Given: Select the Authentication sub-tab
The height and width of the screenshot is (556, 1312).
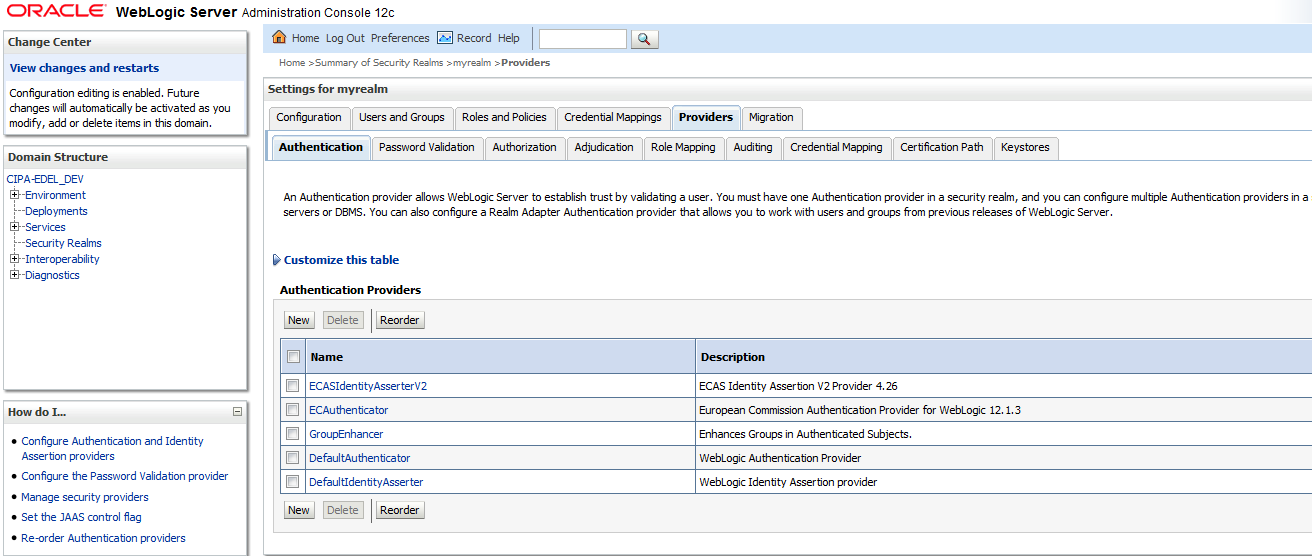Looking at the screenshot, I should tap(321, 147).
